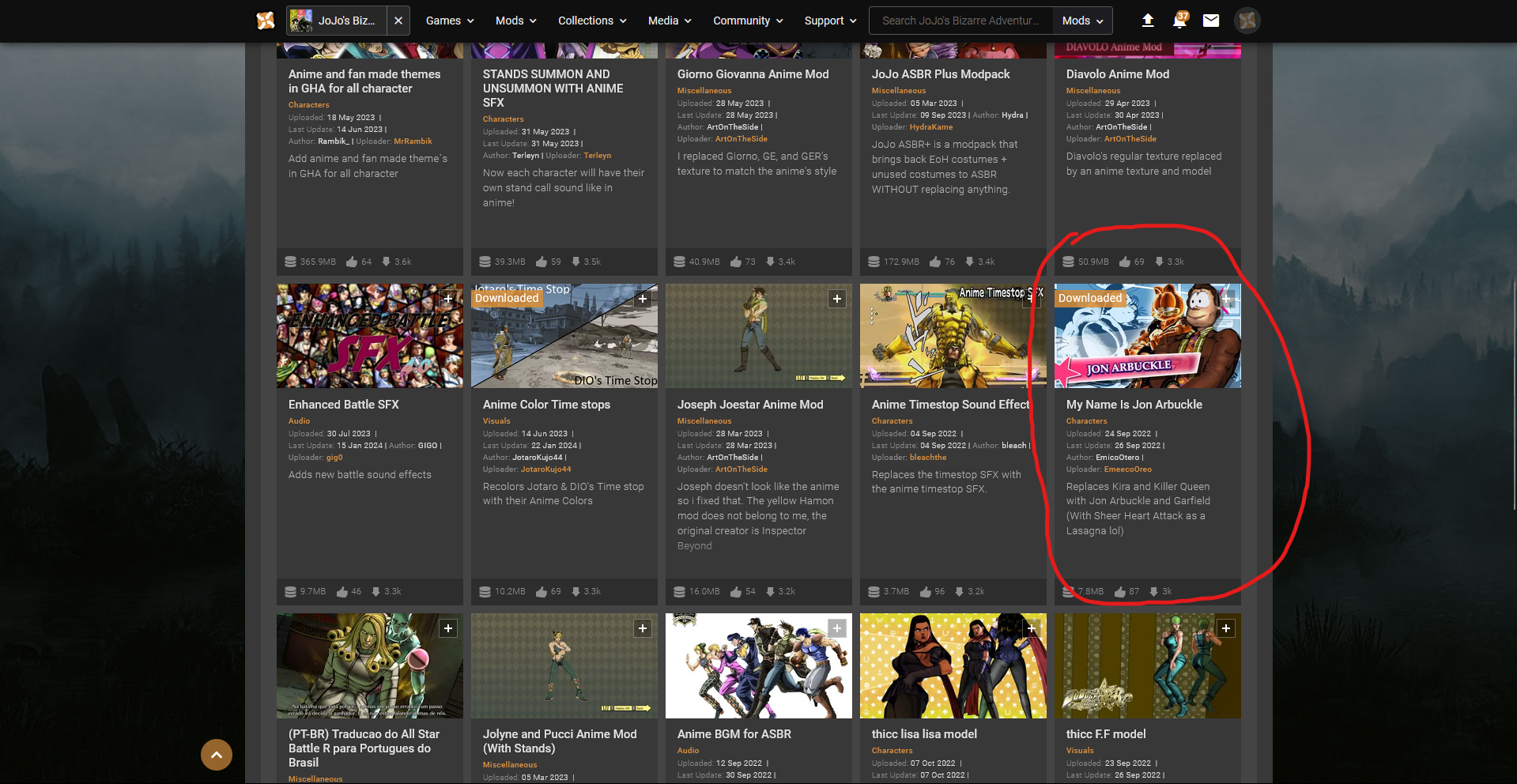Open the thicc lisa lisa model title

tap(924, 734)
